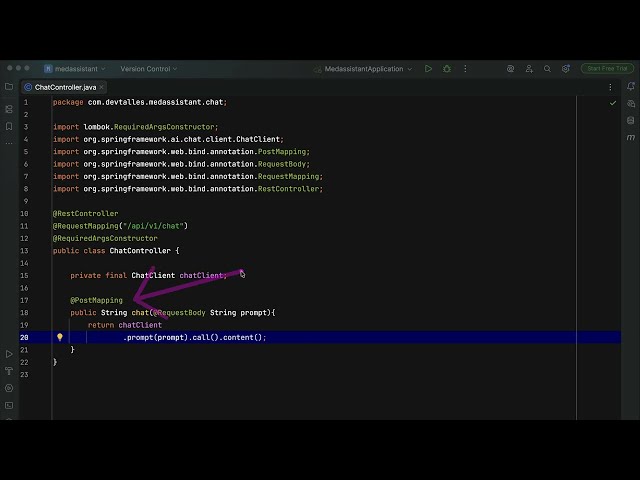640x480 pixels.
Task: Click the package com.devtalles.medassistant.chat line
Action: pos(140,102)
